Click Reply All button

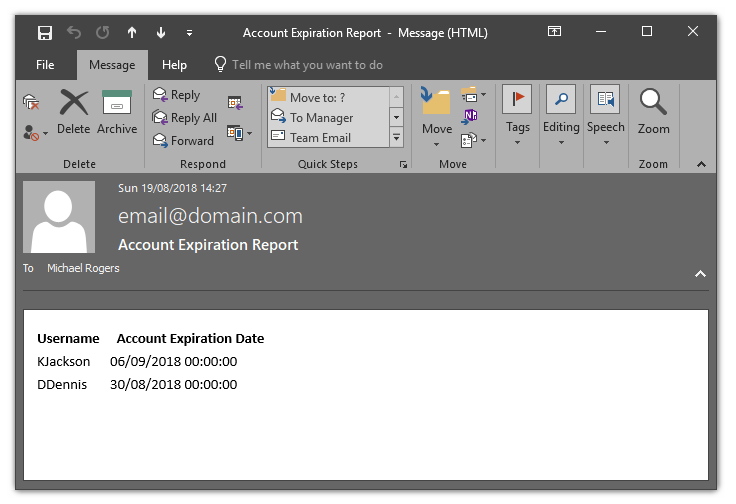point(184,118)
